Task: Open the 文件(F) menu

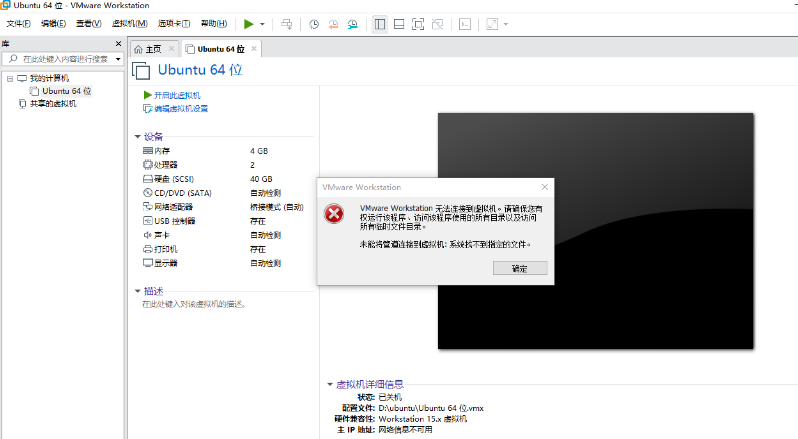Action: pyautogui.click(x=18, y=23)
